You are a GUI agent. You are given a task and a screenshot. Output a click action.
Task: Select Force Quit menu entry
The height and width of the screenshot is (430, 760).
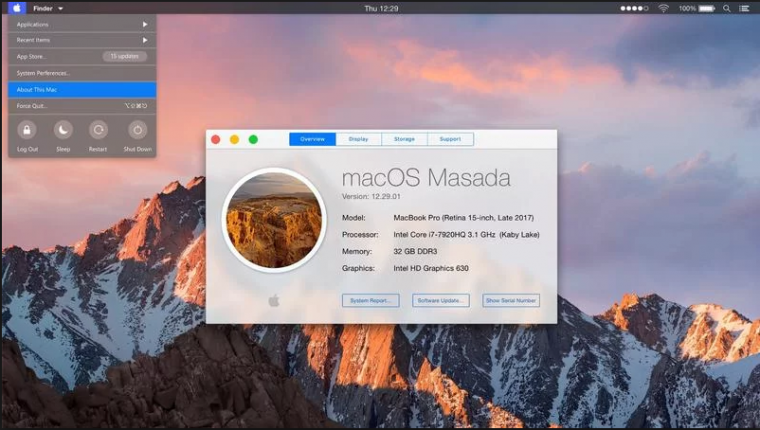click(x=81, y=105)
